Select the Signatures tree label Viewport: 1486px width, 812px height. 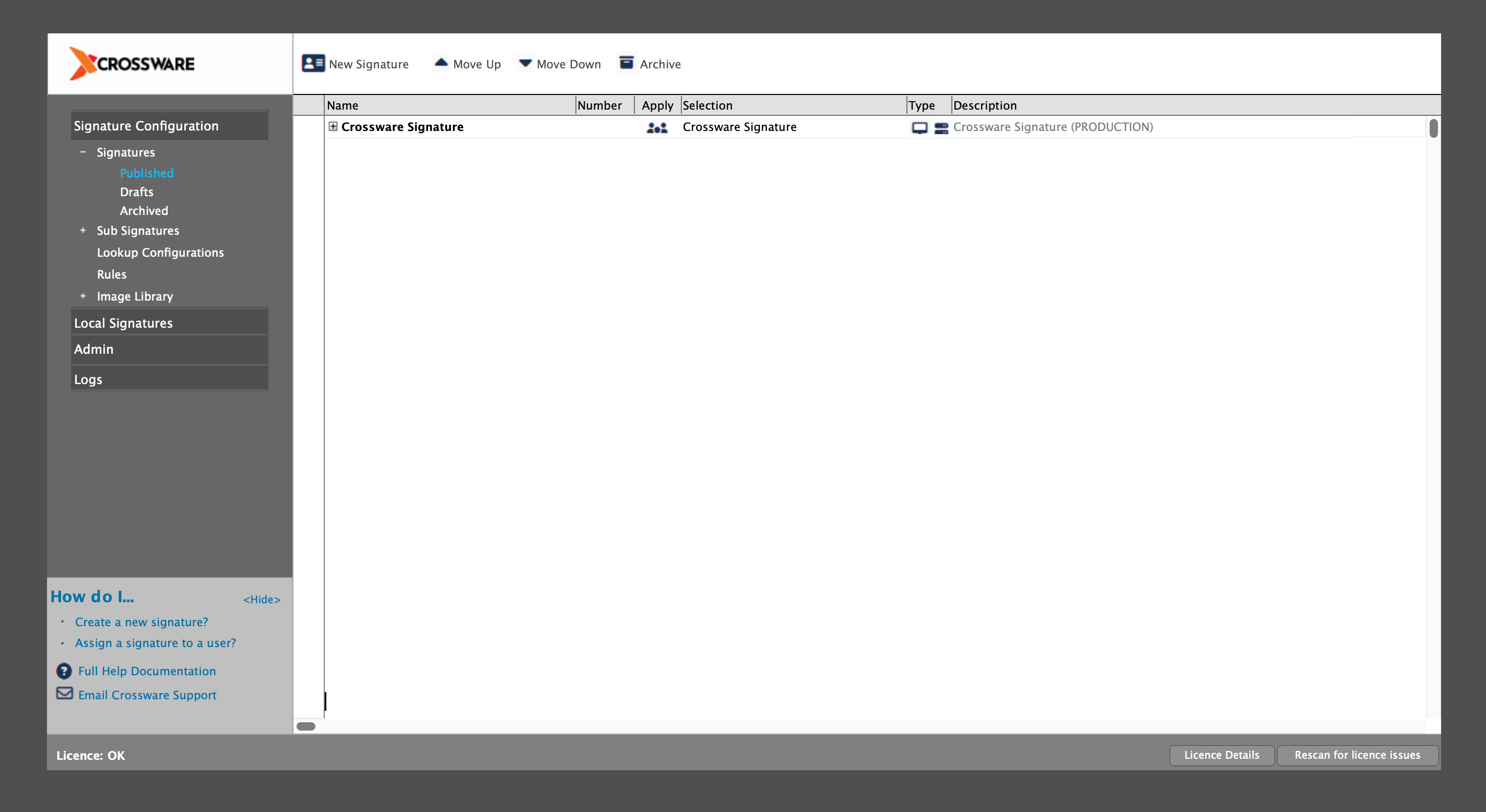click(x=126, y=152)
